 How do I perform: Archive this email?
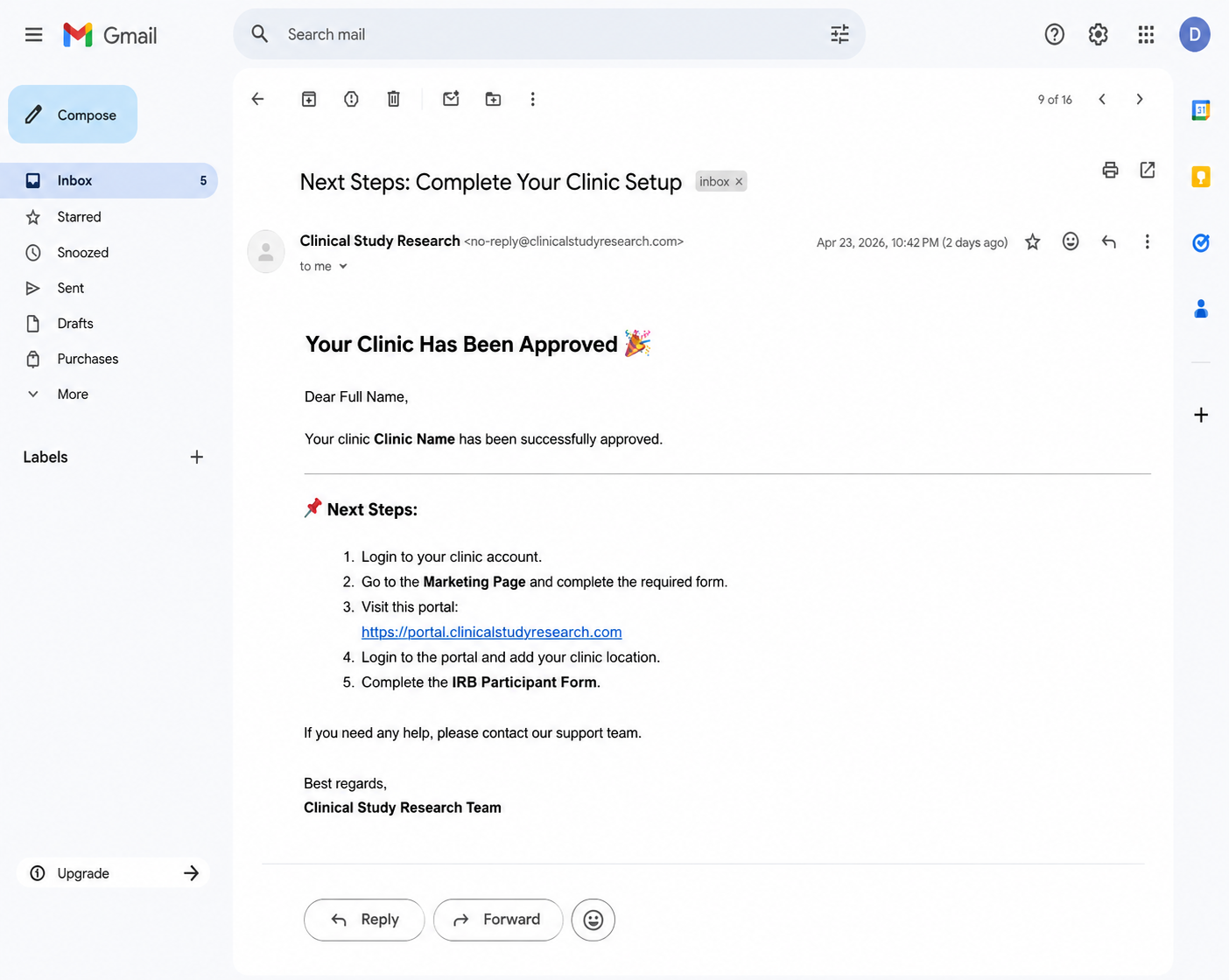309,99
